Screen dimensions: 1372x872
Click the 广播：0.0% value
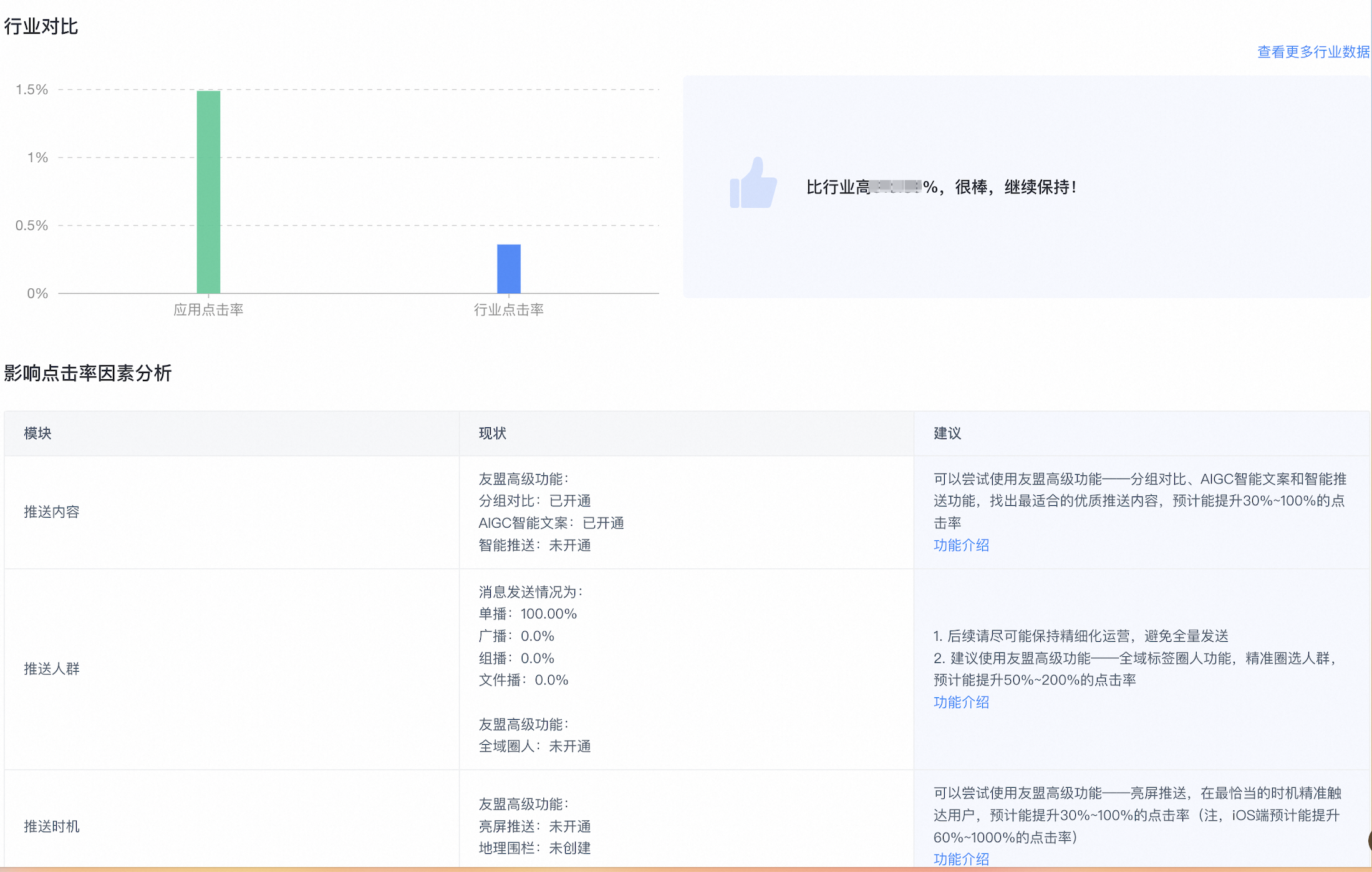516,636
